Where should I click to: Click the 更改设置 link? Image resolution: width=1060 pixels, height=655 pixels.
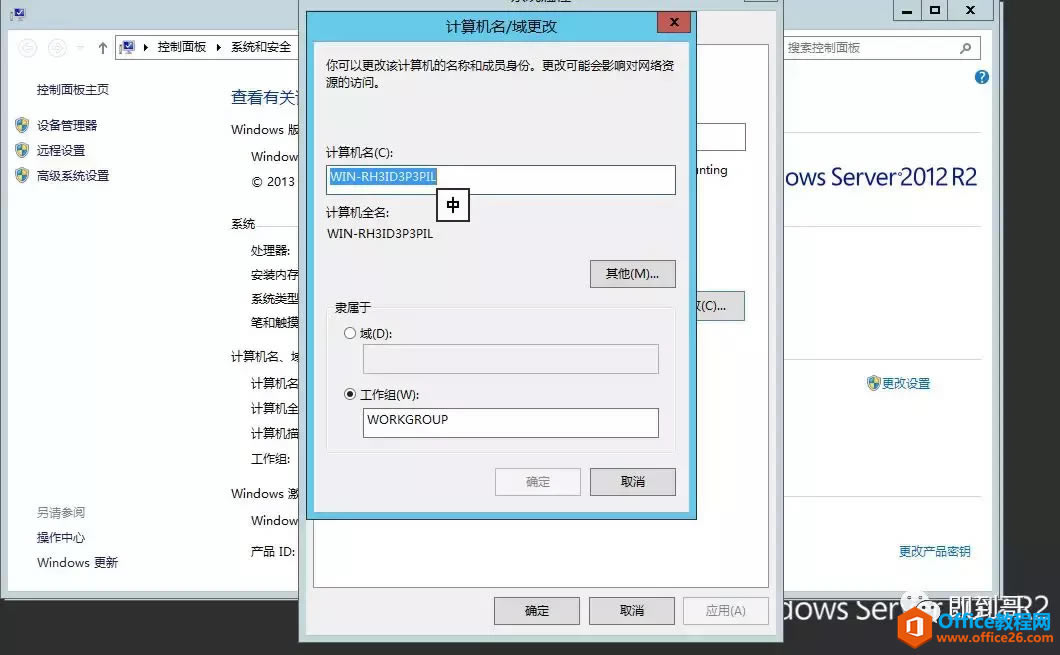[906, 383]
